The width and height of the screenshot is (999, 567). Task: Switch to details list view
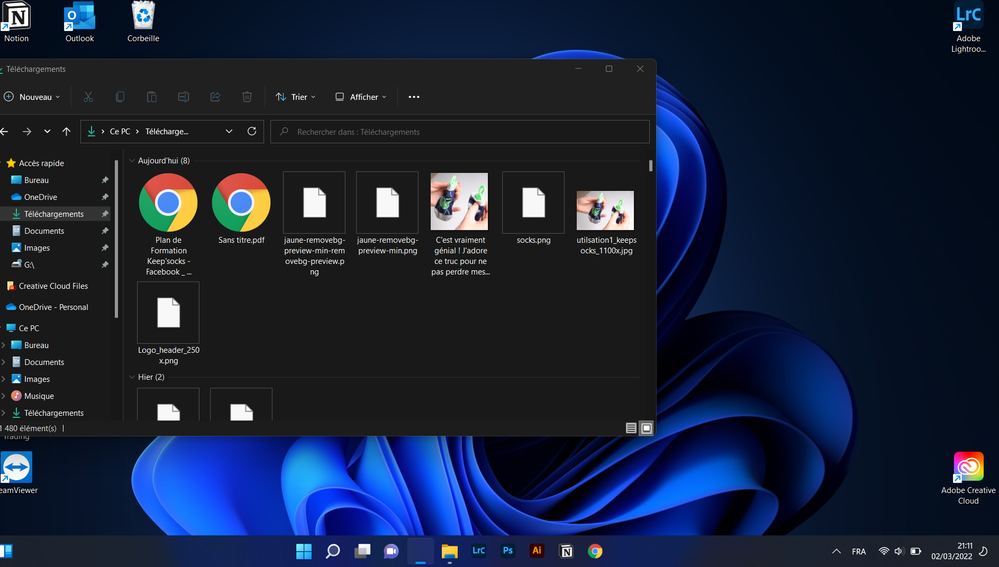pos(631,428)
